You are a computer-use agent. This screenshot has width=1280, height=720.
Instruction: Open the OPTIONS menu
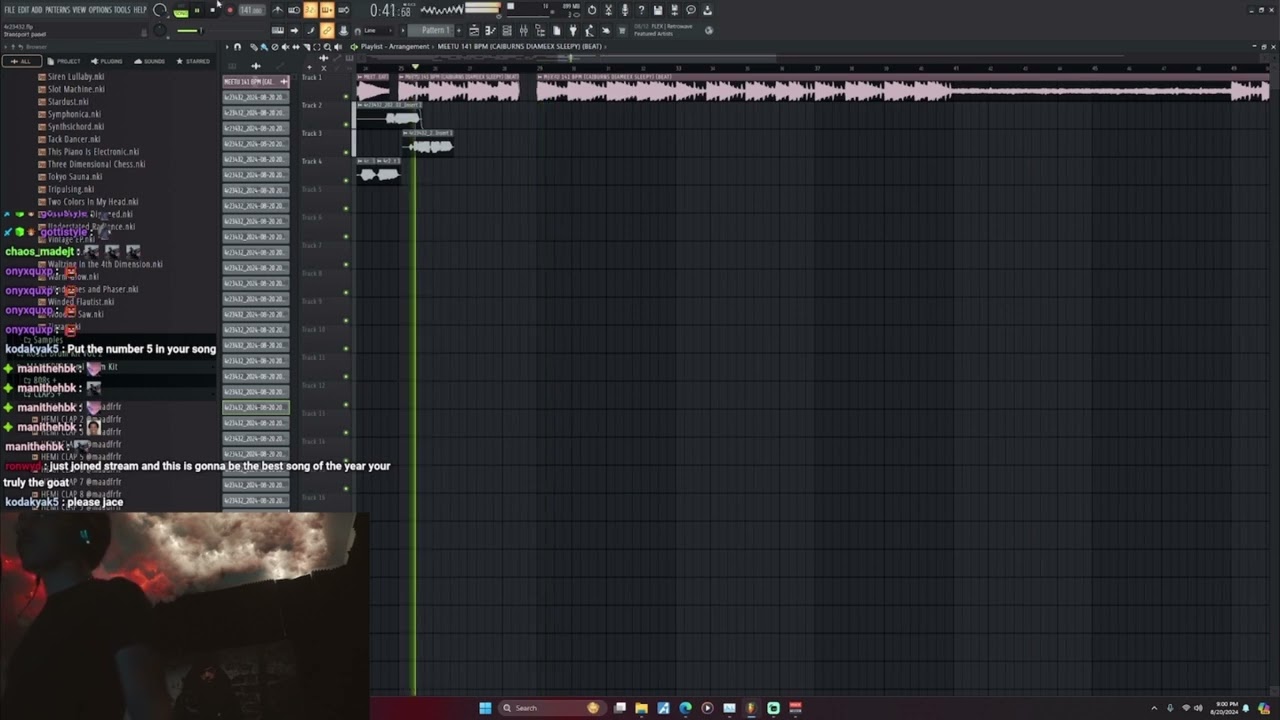tap(100, 9)
